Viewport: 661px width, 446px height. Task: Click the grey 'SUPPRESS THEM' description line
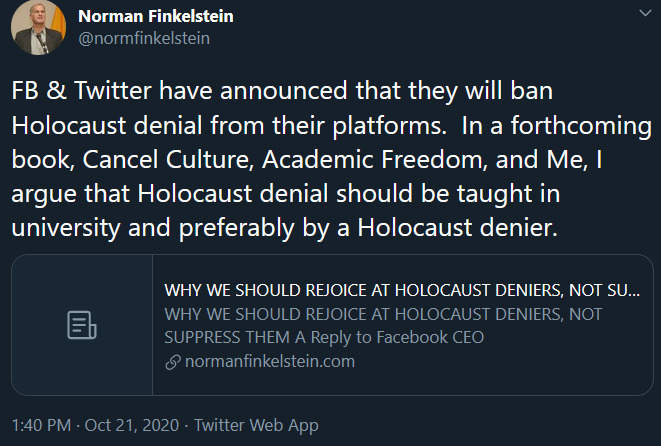click(x=227, y=337)
